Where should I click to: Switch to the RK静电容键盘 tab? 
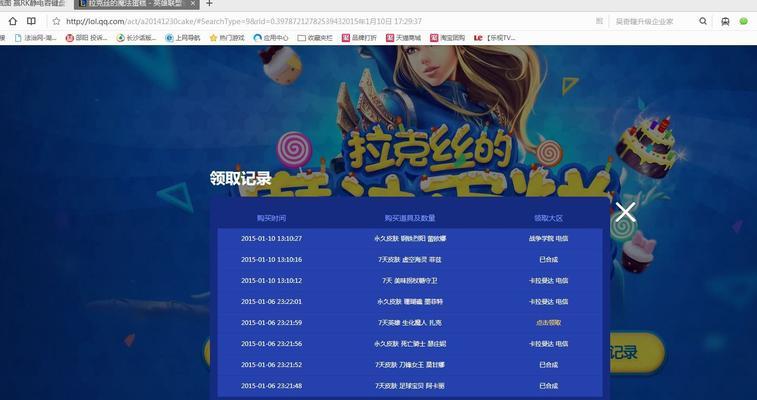[35, 3]
